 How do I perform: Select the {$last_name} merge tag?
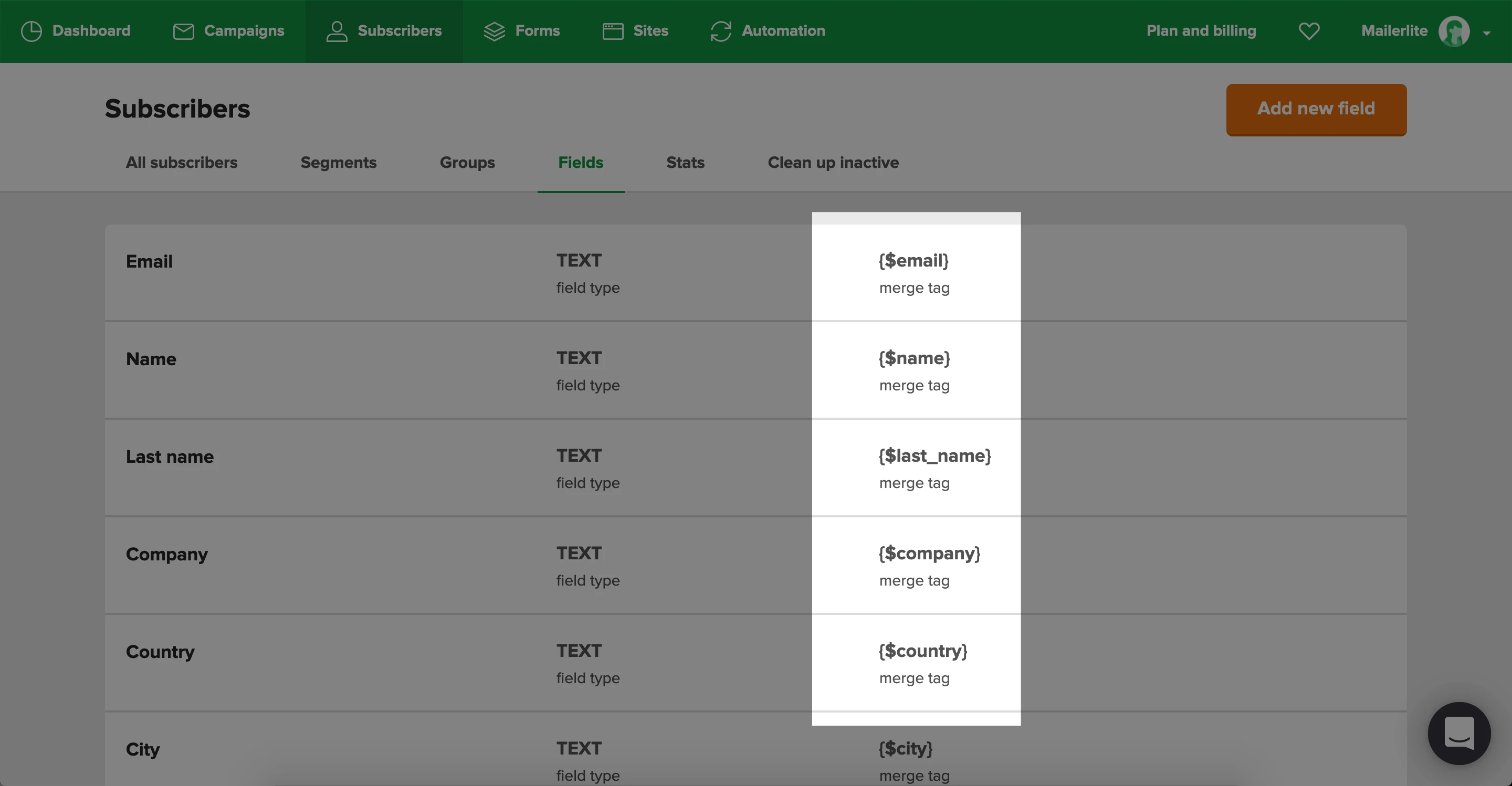934,456
